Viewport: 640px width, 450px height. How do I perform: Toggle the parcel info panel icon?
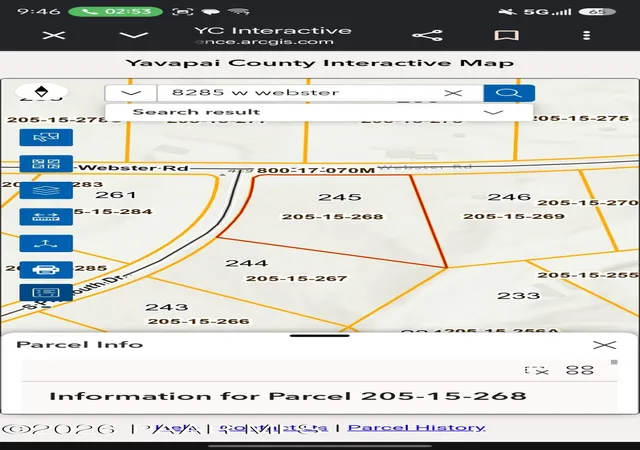[x=46, y=292]
